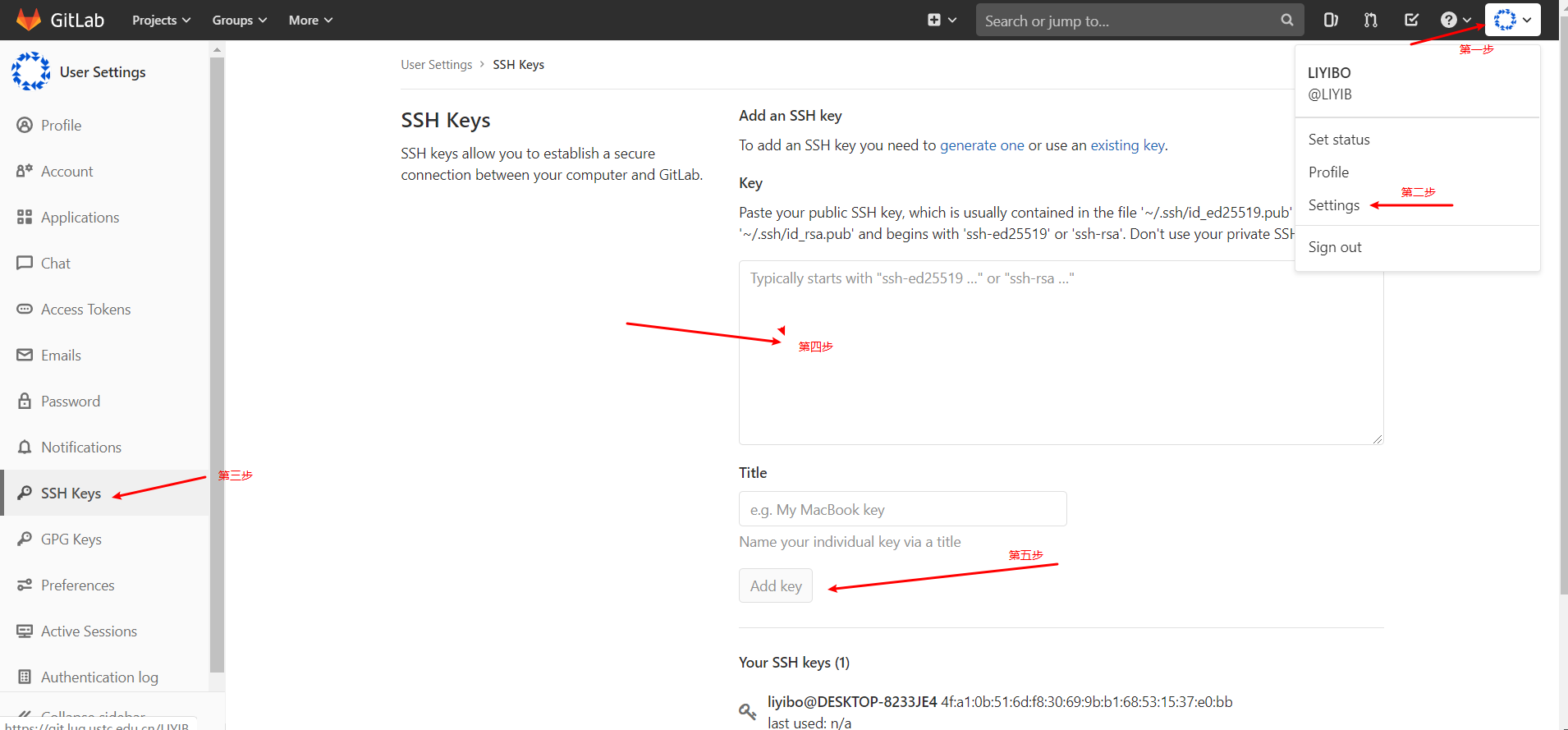Click the Emails envelope icon
Image resolution: width=1568 pixels, height=730 pixels.
[x=25, y=355]
